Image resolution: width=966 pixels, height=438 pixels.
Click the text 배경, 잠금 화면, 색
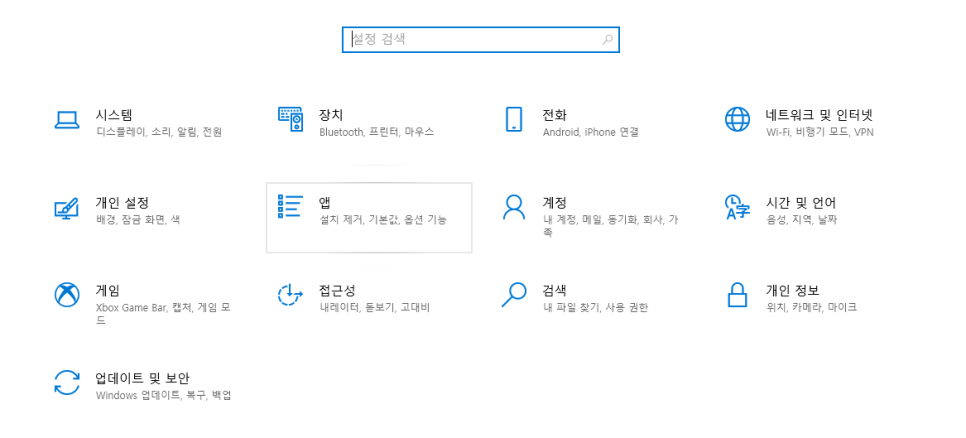[138, 219]
